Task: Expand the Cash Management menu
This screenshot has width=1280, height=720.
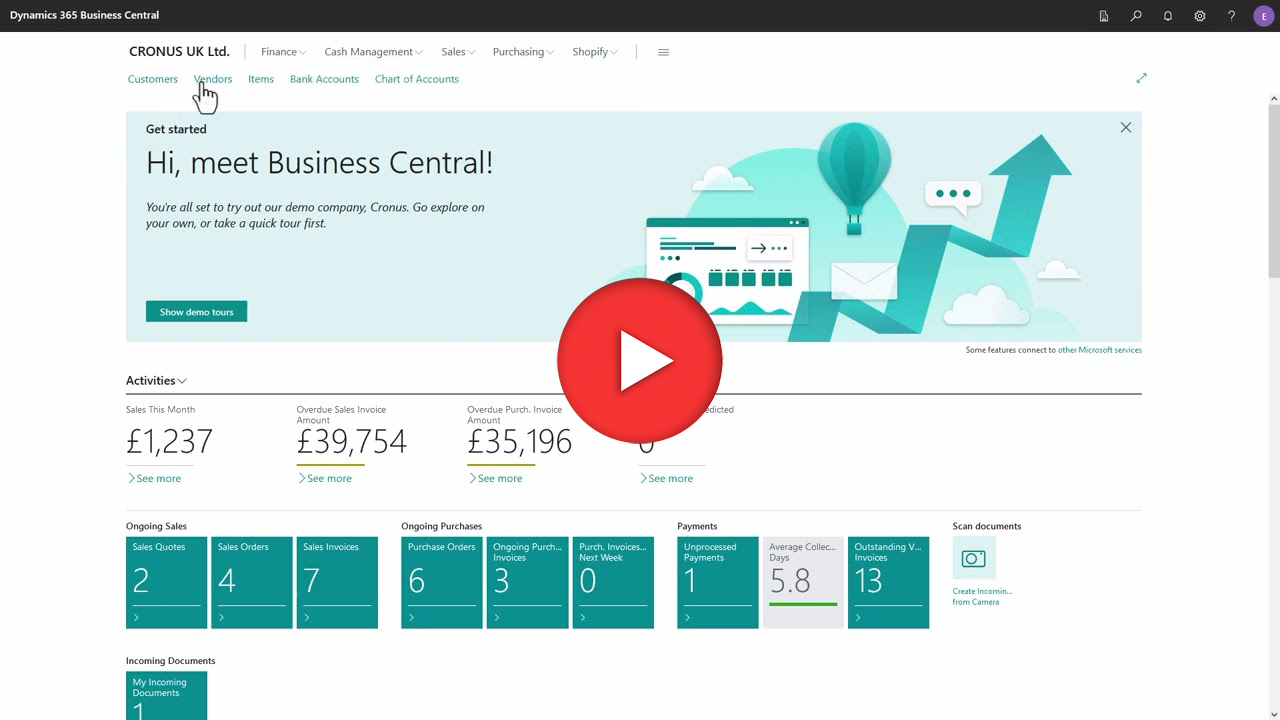Action: 373,52
